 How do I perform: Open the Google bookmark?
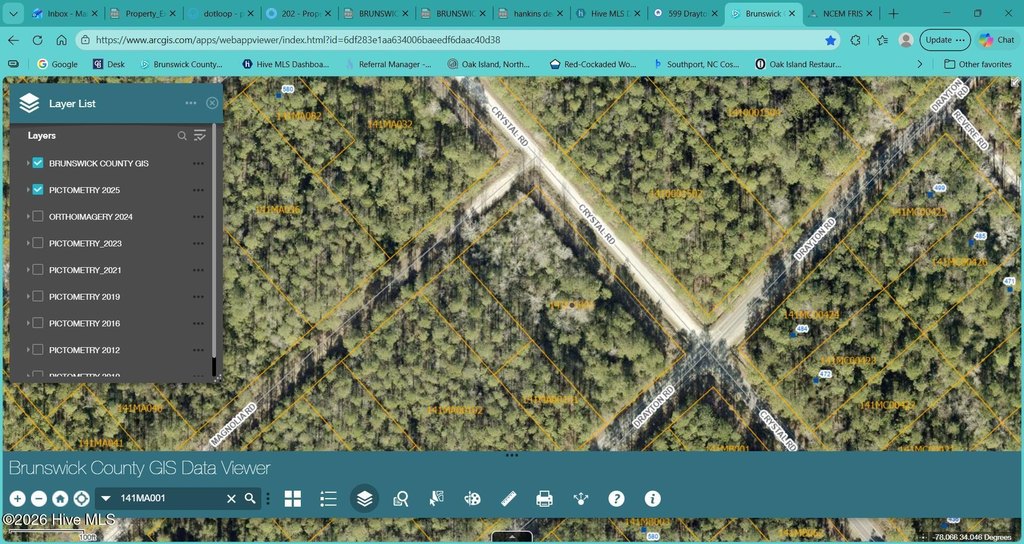point(56,64)
